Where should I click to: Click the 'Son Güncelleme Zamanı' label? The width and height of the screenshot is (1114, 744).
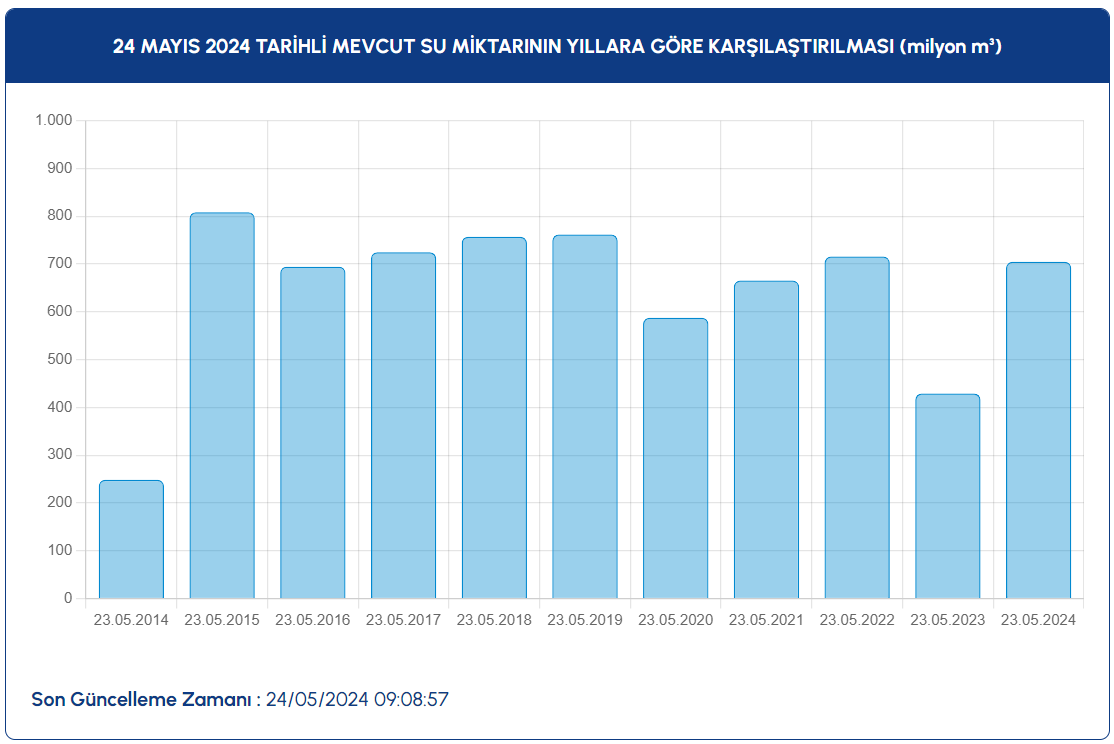coord(141,699)
